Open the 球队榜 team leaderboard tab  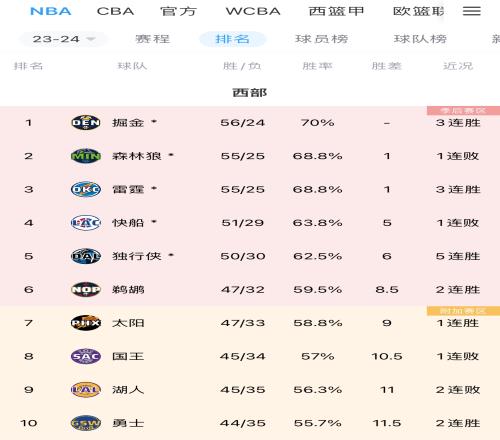[420, 39]
